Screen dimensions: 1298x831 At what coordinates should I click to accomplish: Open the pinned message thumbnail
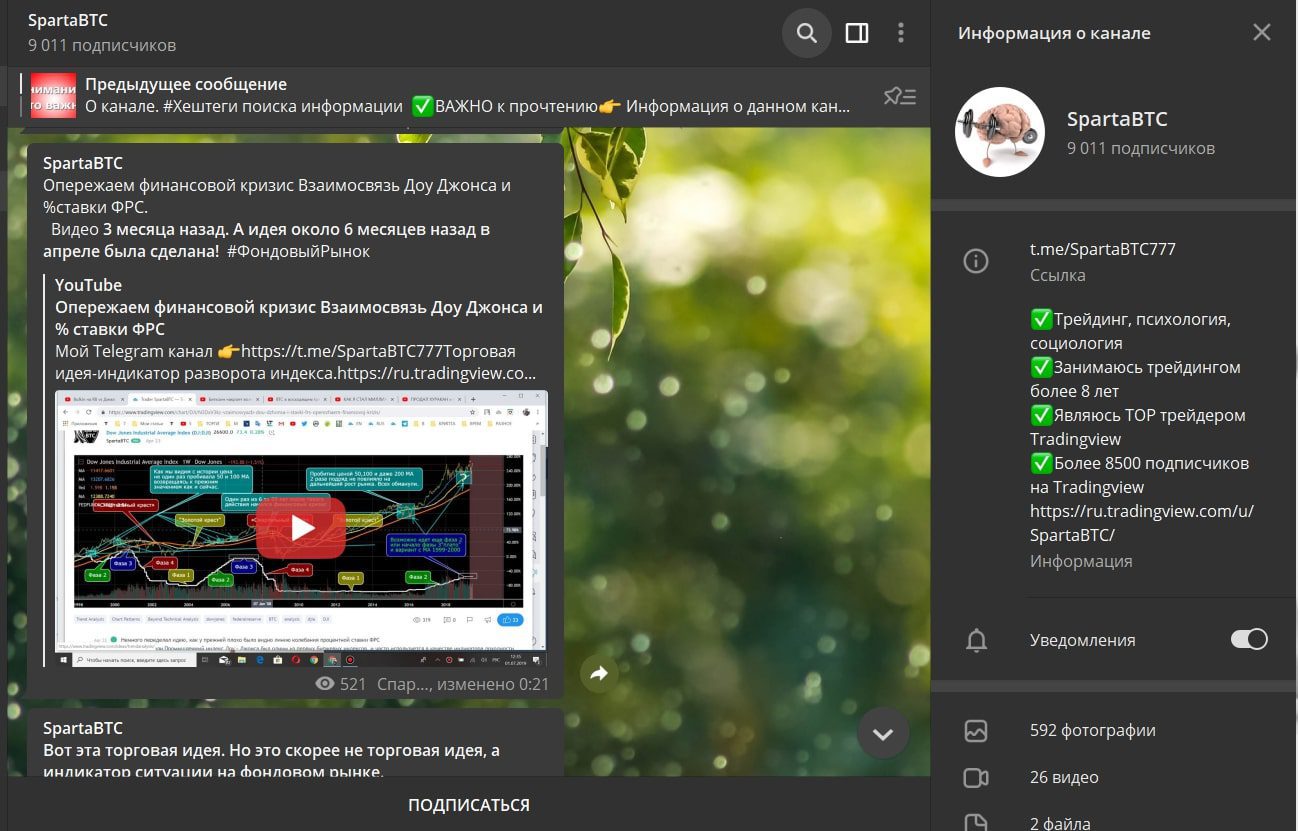click(x=53, y=96)
